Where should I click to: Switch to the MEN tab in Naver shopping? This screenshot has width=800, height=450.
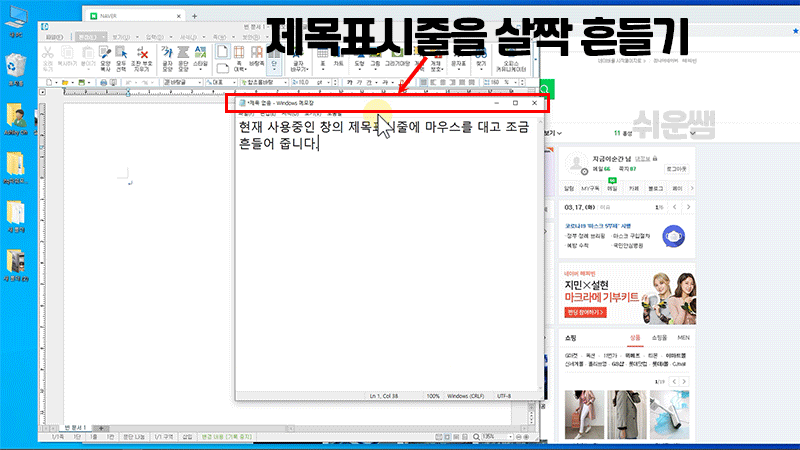[x=683, y=338]
